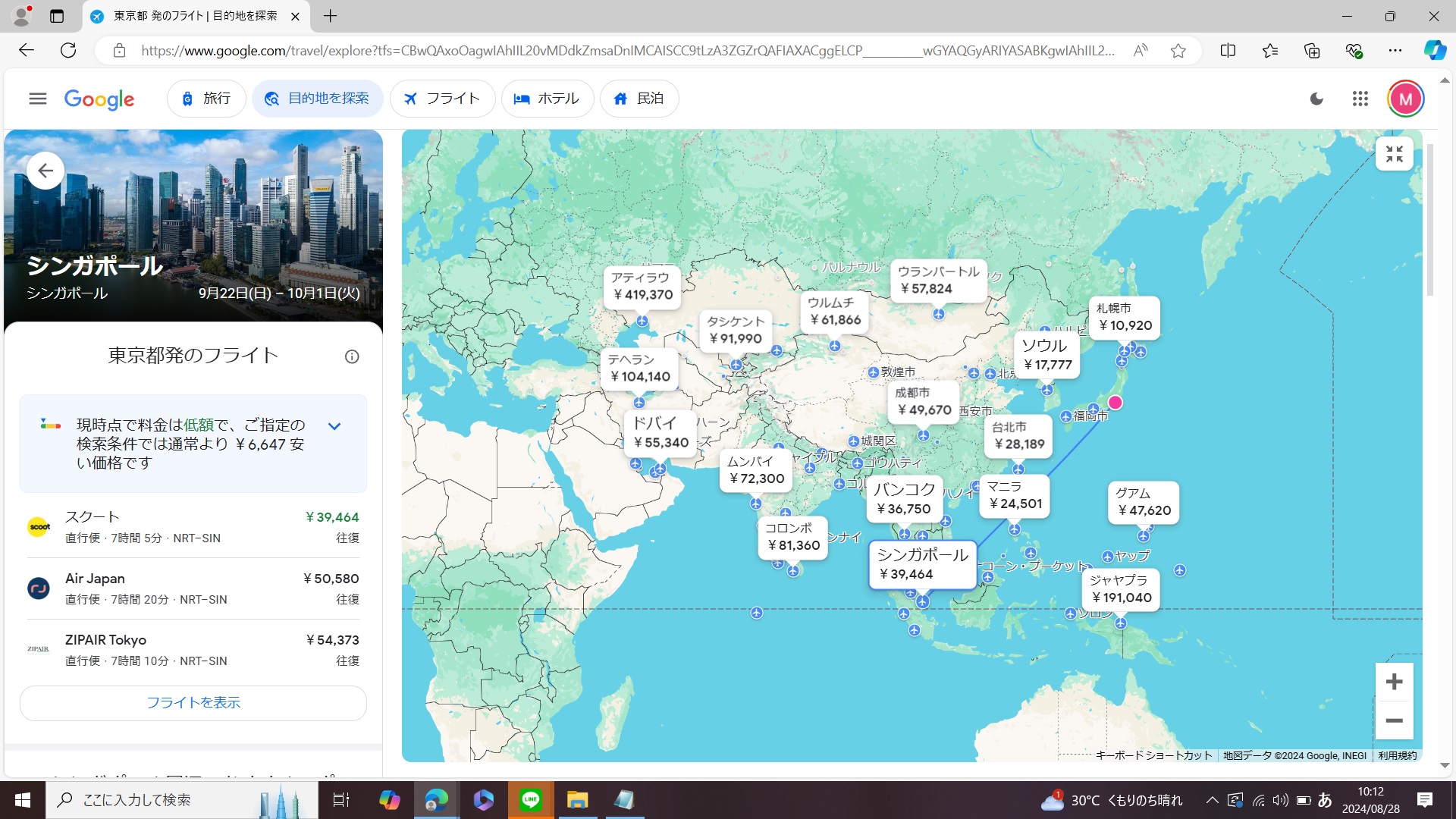
Task: Collapse the fullscreen map view icon
Action: (x=1394, y=154)
